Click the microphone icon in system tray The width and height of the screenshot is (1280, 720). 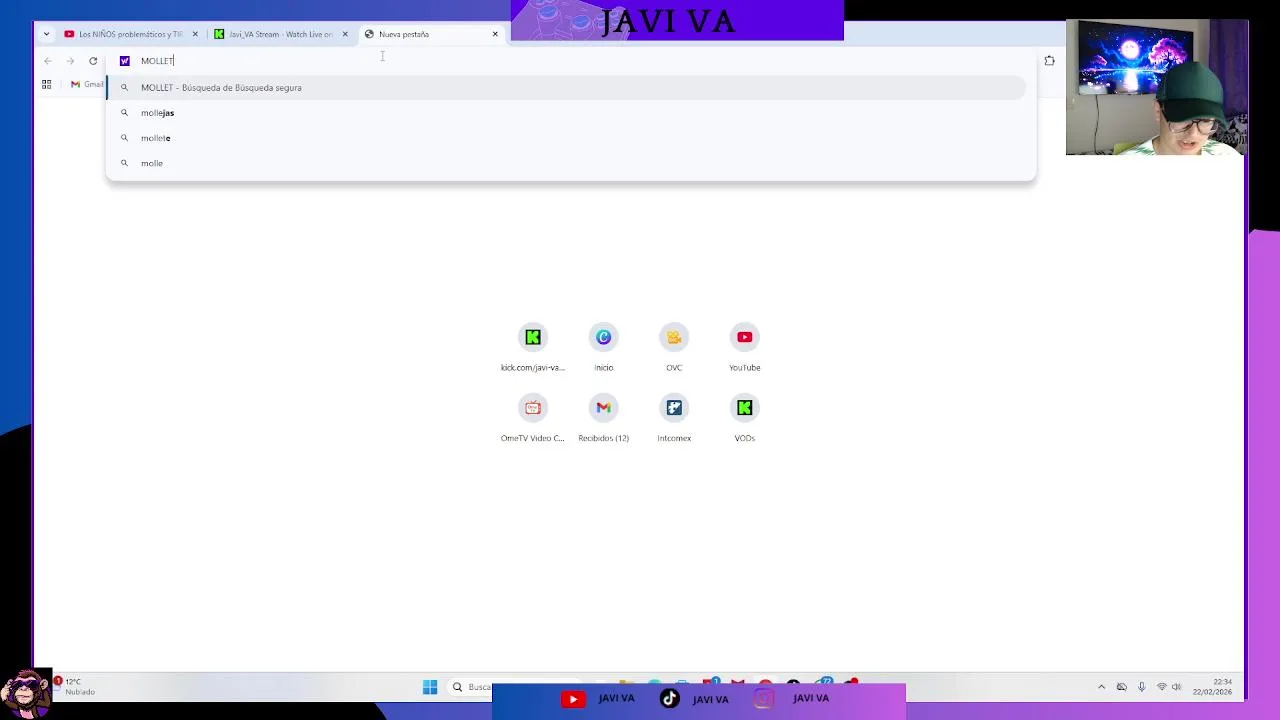coord(1141,687)
